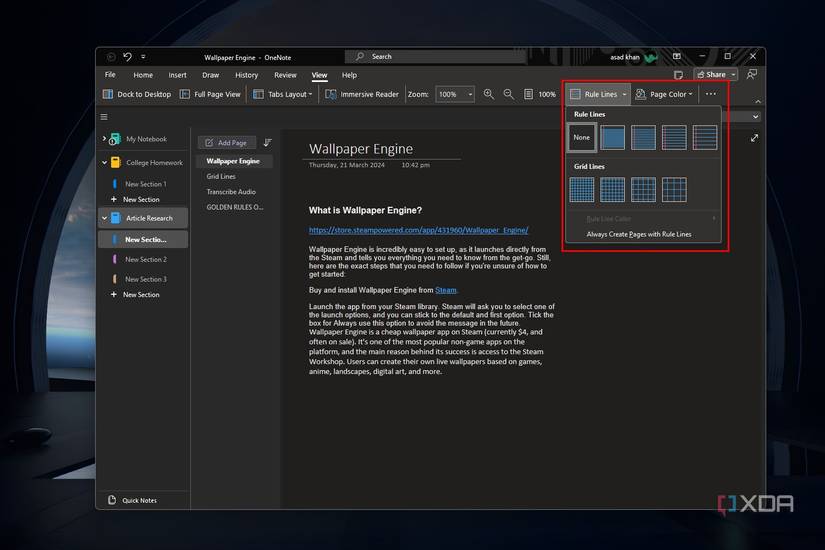Open the Zoom percentage combo box
Image resolution: width=825 pixels, height=550 pixels.
[455, 94]
